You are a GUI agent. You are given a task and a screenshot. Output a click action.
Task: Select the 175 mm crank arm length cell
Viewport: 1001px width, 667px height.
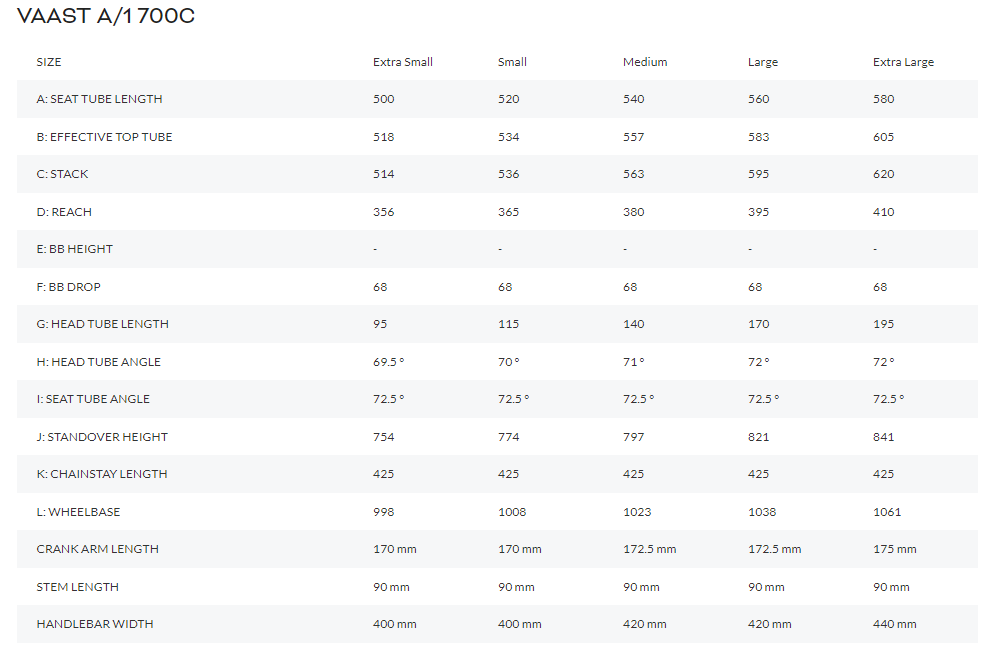894,549
